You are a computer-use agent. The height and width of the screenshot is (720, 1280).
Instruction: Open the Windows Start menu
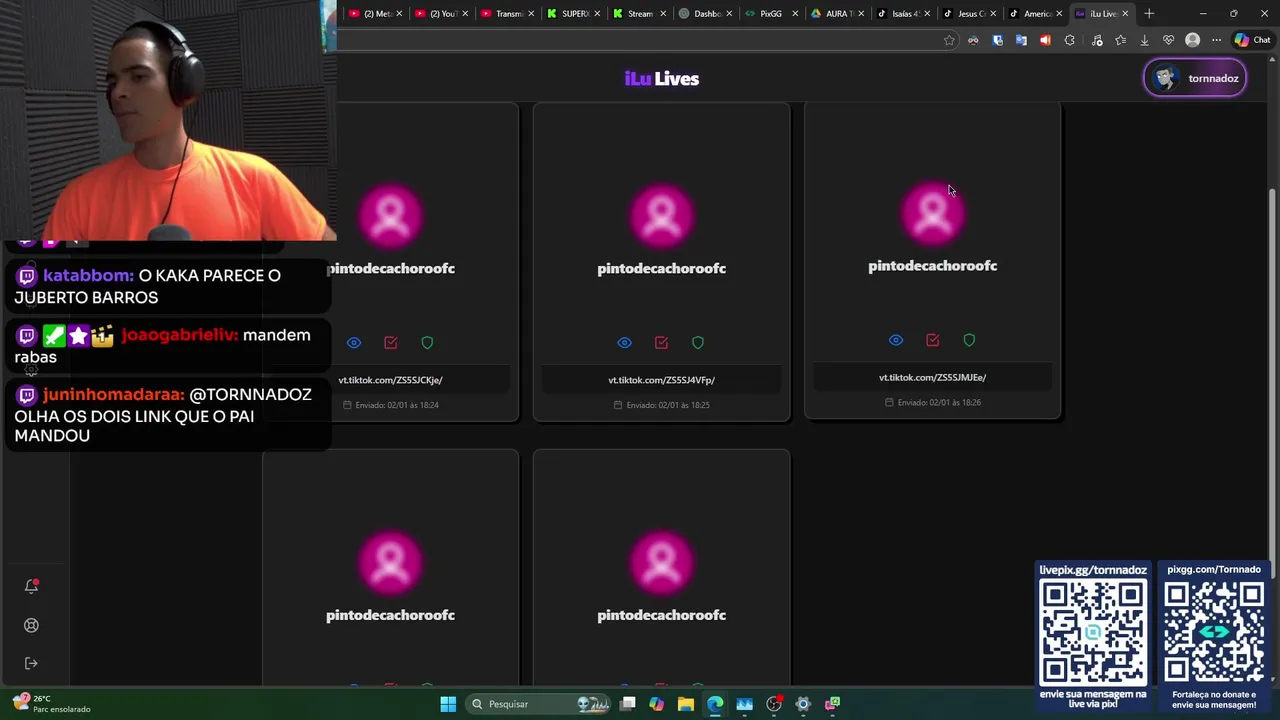point(448,704)
